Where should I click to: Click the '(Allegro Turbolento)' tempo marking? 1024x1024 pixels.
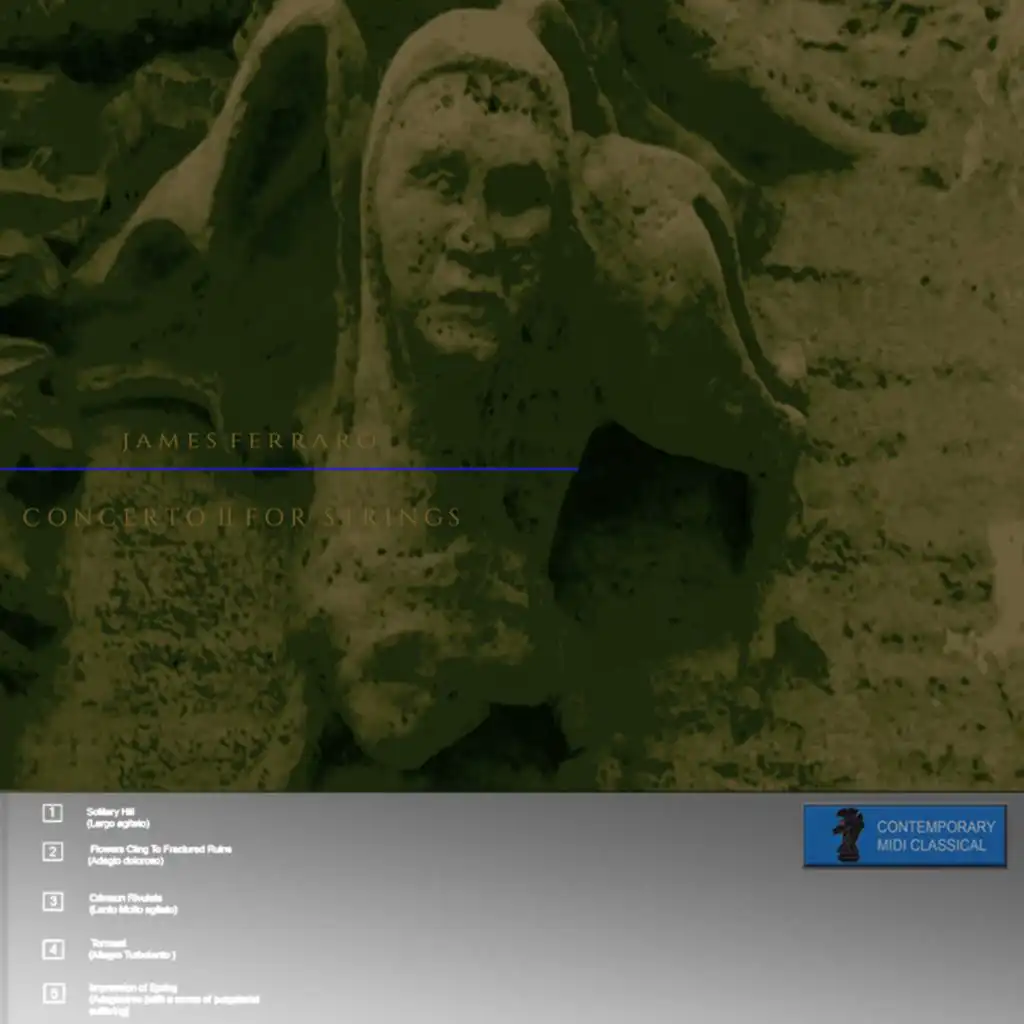tap(132, 955)
